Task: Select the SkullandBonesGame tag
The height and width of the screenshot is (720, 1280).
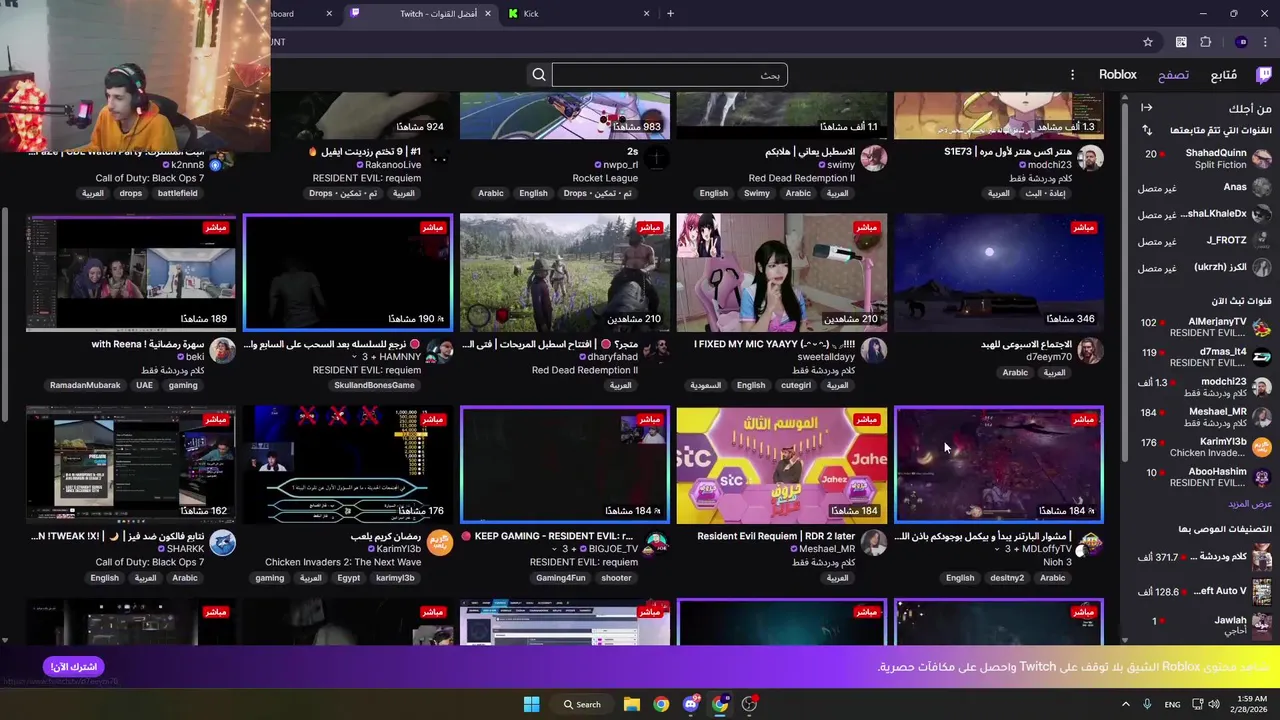Action: coord(374,385)
